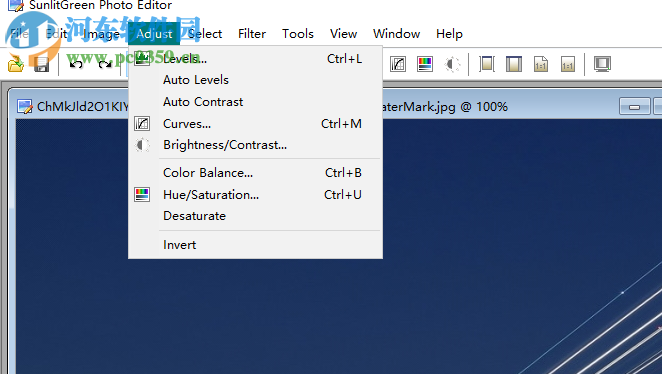Click the Curves toolbar icon
The image size is (662, 374).
(398, 64)
